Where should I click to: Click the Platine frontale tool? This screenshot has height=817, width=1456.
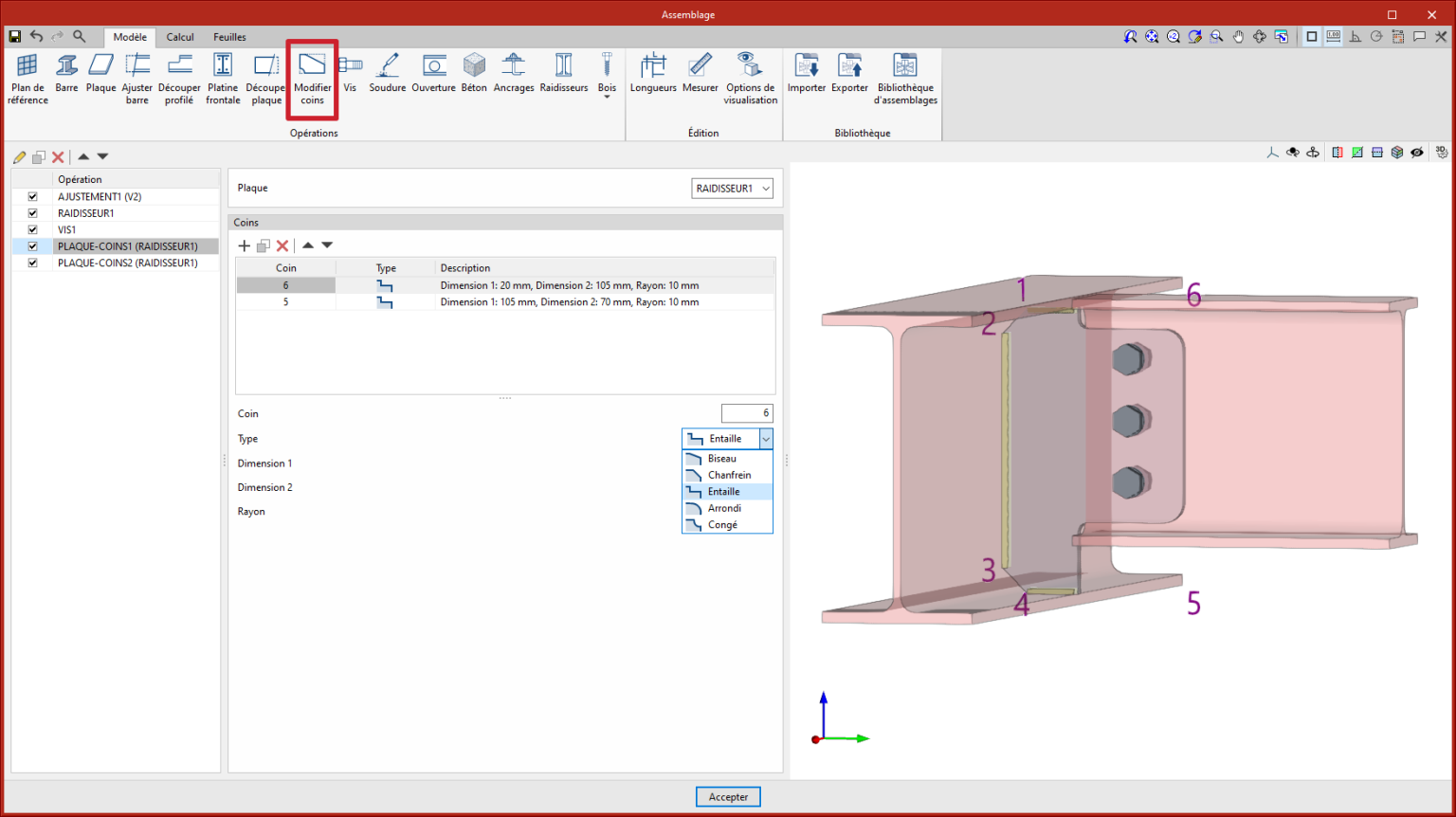[223, 78]
